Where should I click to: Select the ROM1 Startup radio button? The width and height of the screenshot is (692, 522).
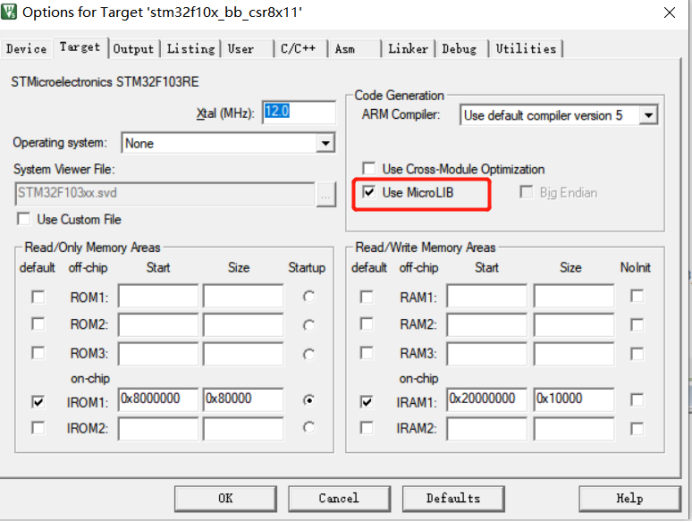(x=309, y=297)
